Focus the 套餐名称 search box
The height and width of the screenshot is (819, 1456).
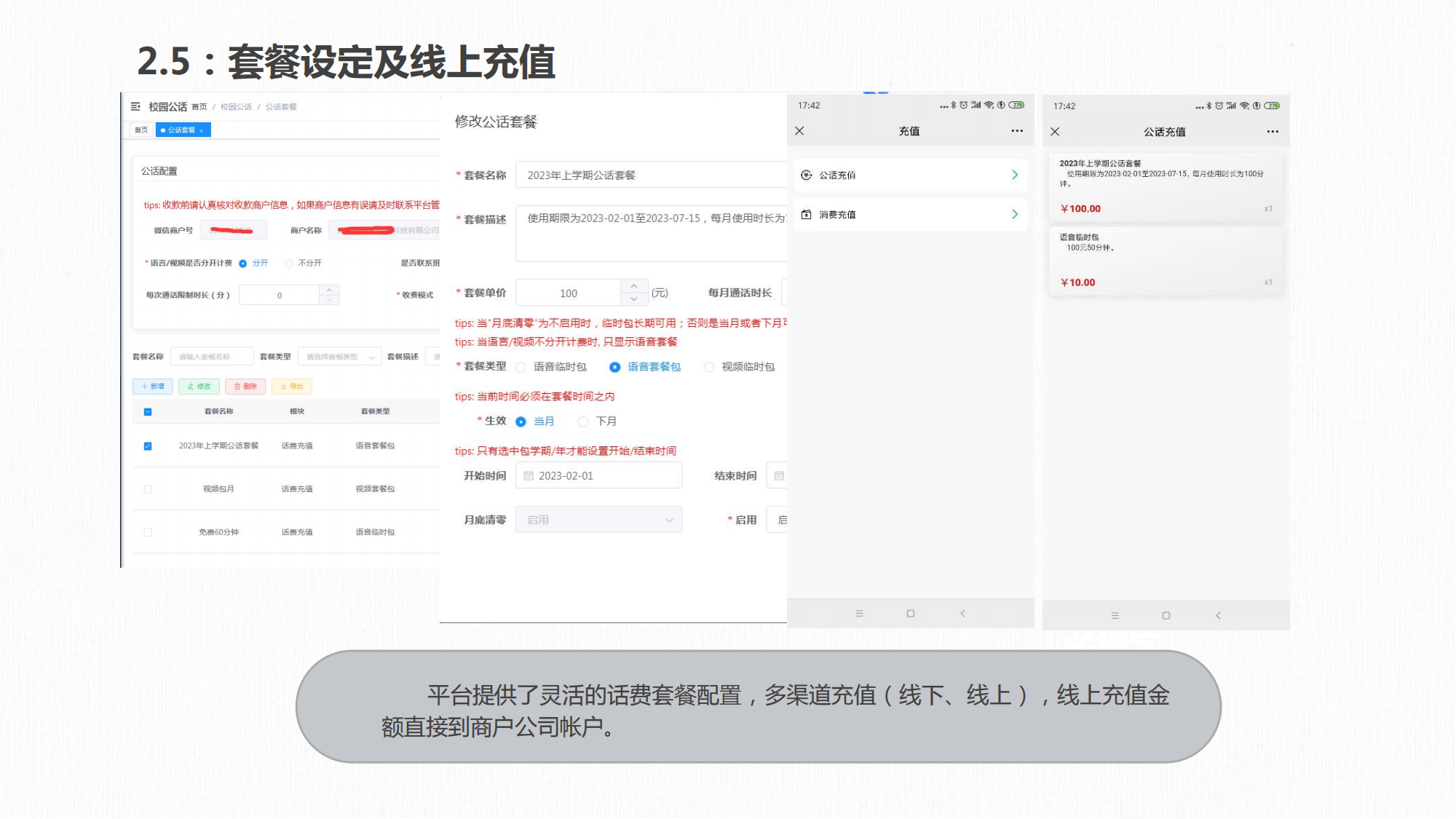[212, 357]
